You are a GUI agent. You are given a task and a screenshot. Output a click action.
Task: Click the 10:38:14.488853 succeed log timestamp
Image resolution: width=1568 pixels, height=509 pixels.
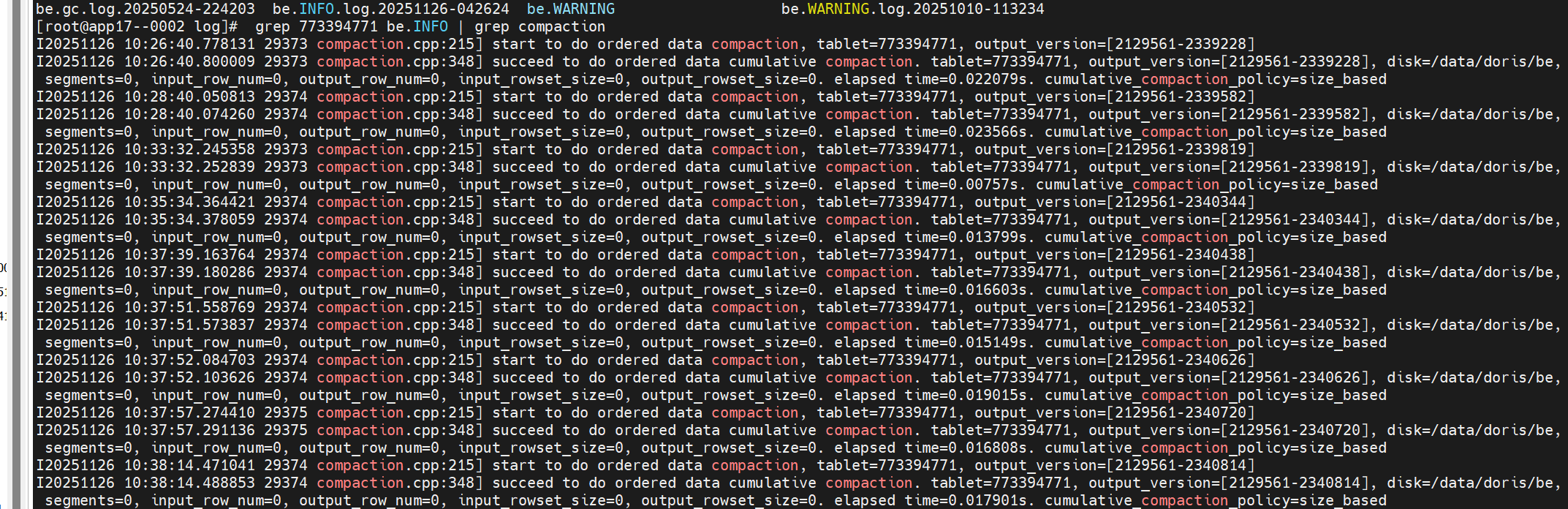pos(189,483)
